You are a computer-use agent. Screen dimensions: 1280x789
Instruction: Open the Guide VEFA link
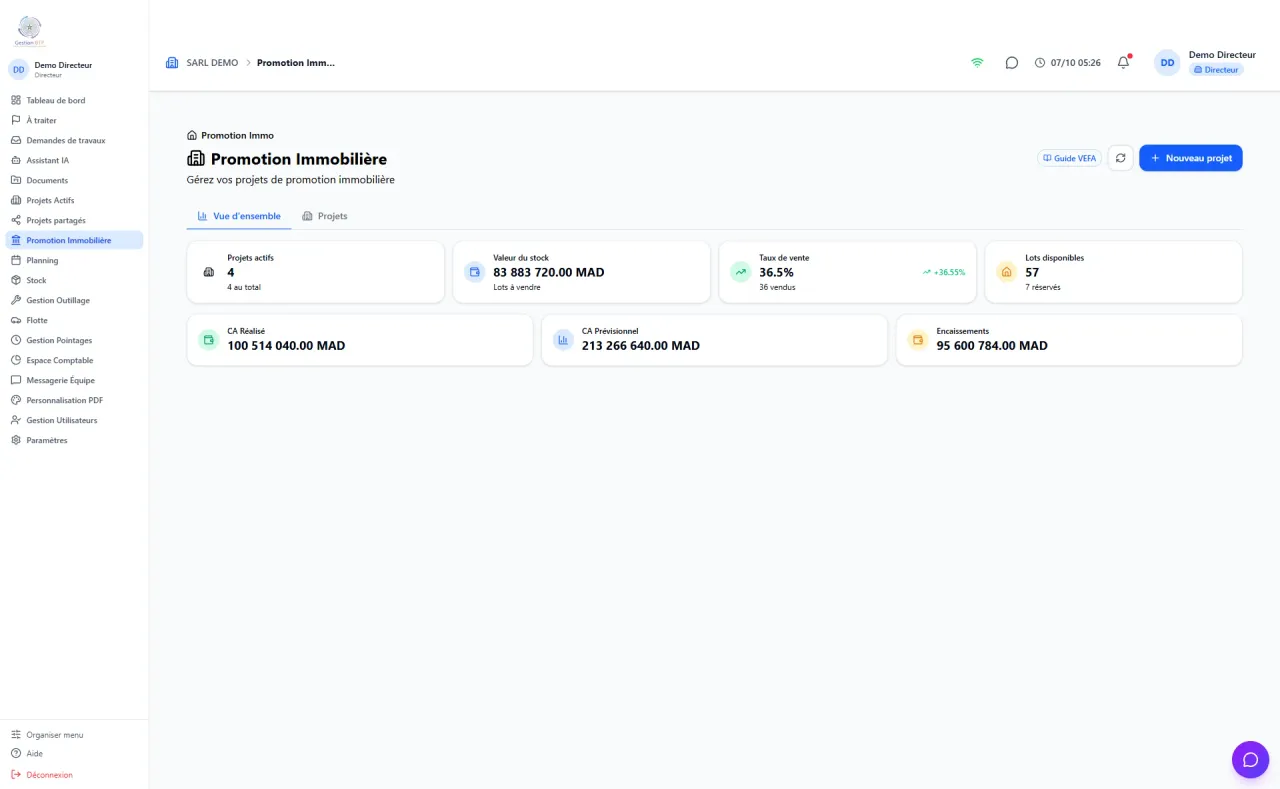pyautogui.click(x=1069, y=158)
